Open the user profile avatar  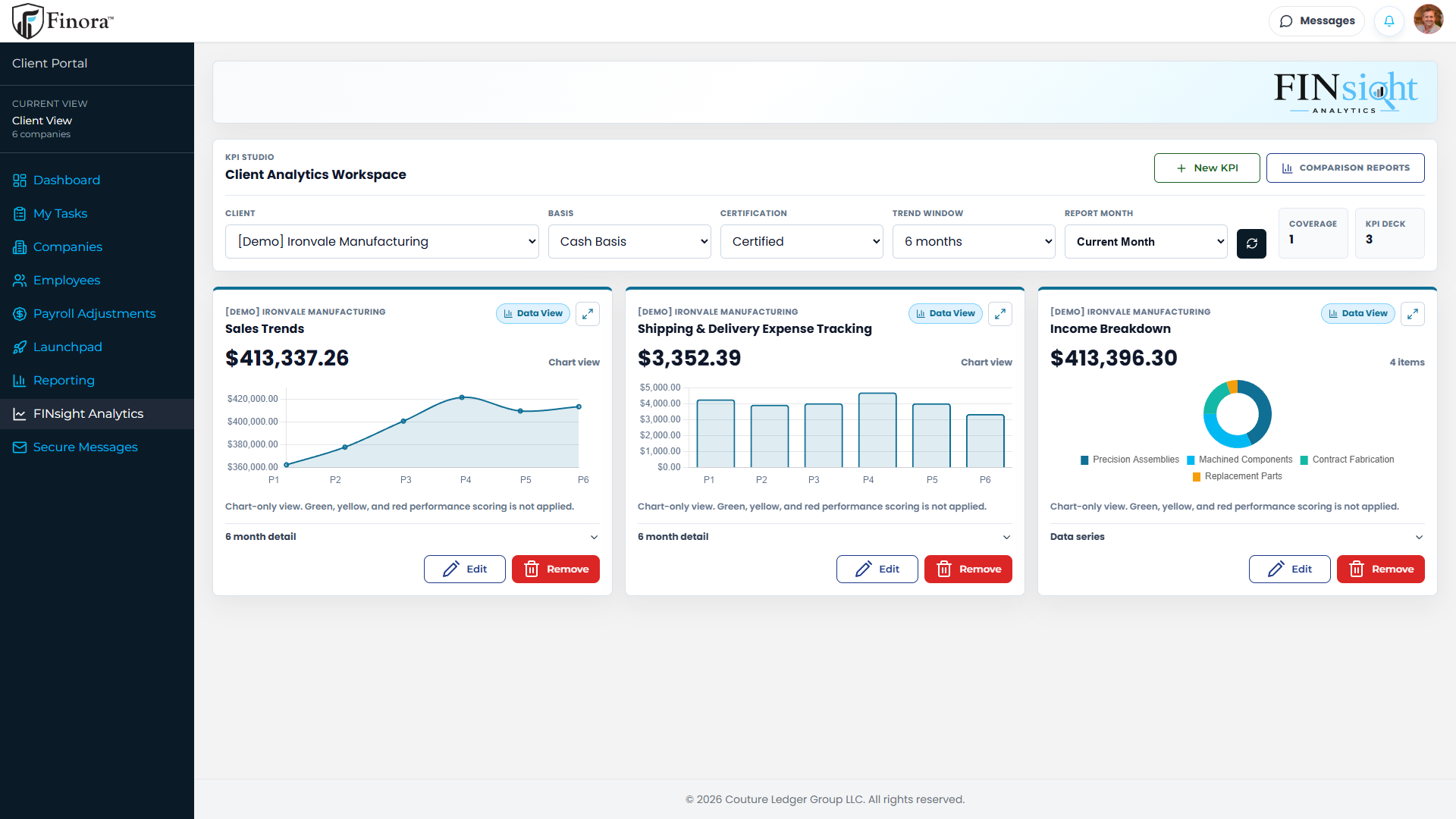(1429, 20)
